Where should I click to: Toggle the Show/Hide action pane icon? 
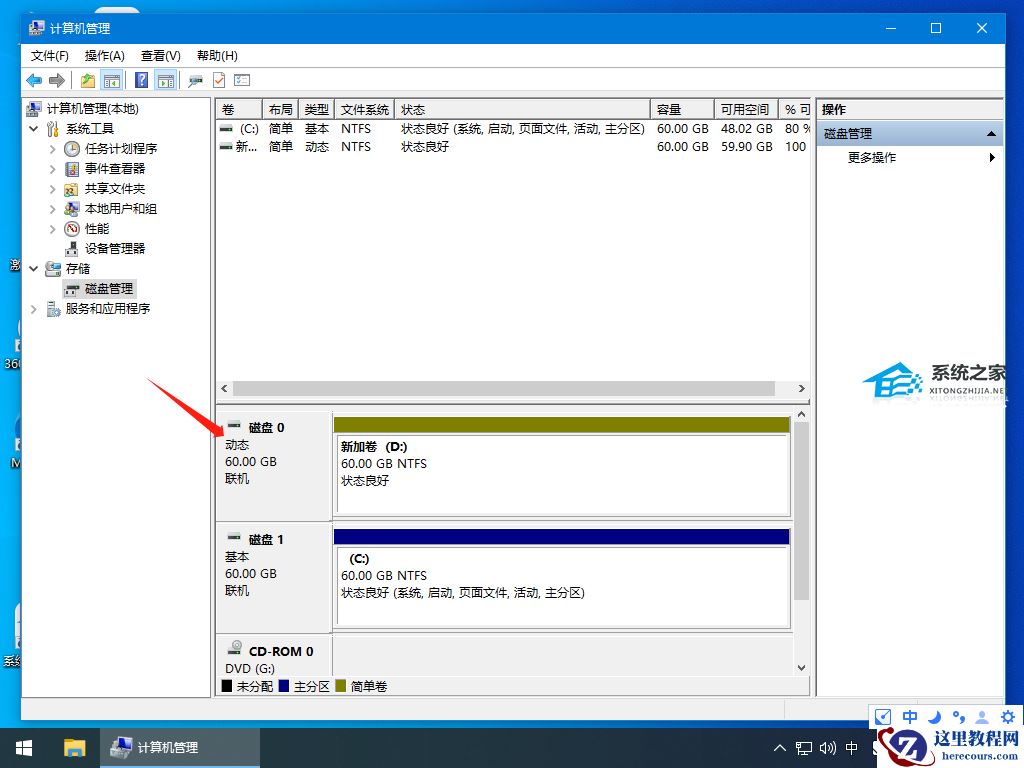pos(166,80)
